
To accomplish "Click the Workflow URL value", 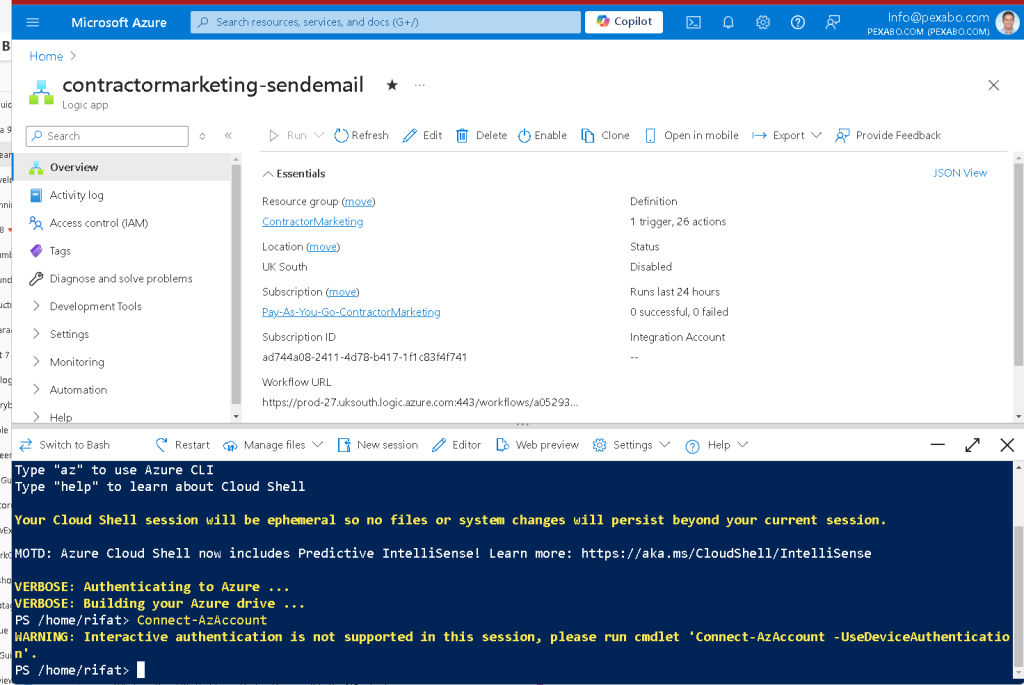I will pos(420,402).
